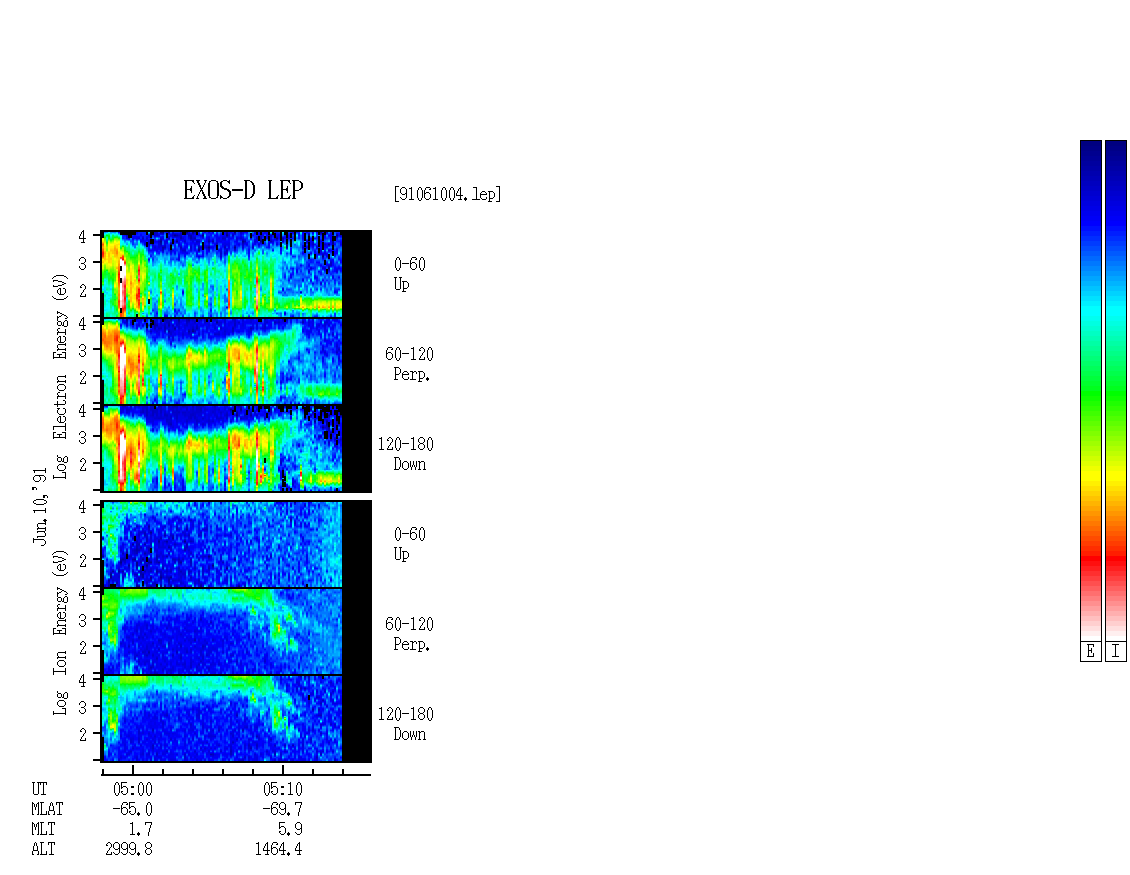Click the electron color scale bar
1130x875 pixels.
point(1090,390)
